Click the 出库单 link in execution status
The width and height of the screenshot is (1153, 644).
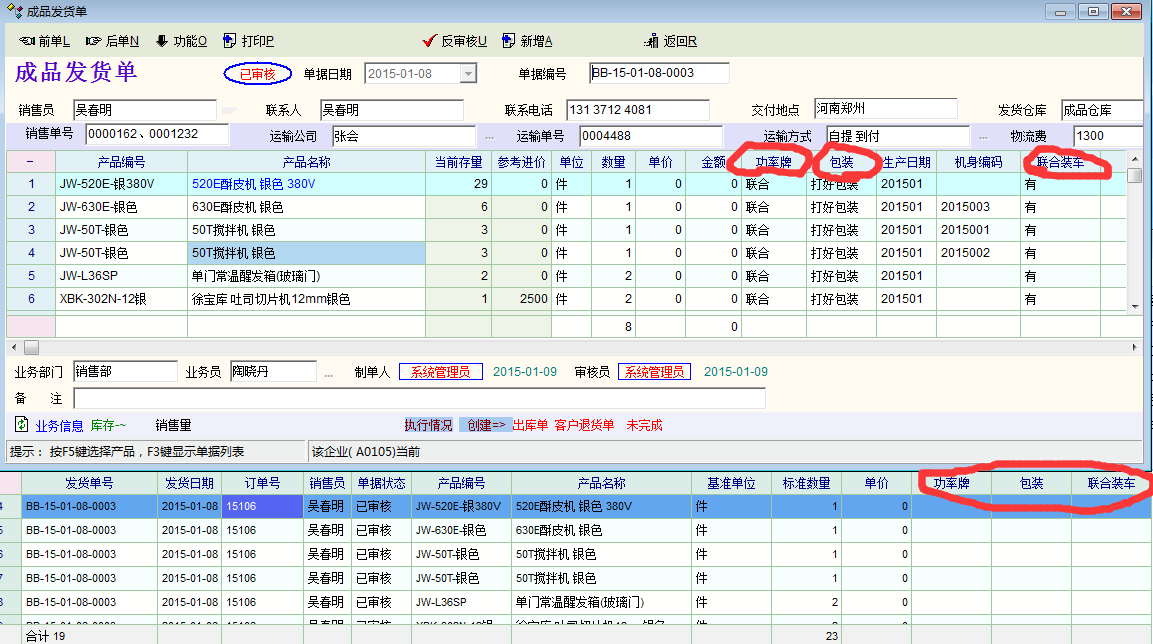(531, 425)
